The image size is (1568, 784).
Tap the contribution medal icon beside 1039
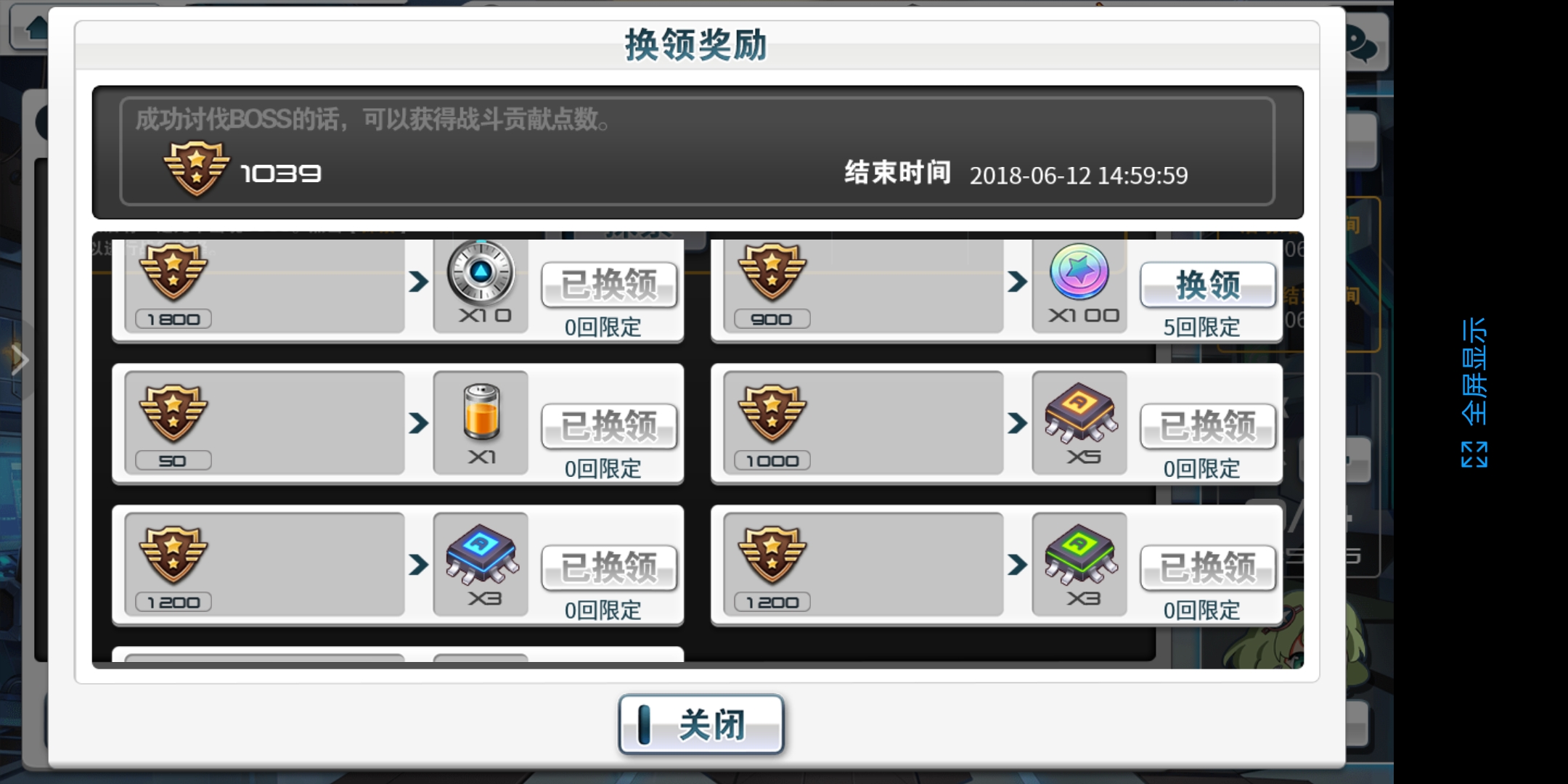197,168
